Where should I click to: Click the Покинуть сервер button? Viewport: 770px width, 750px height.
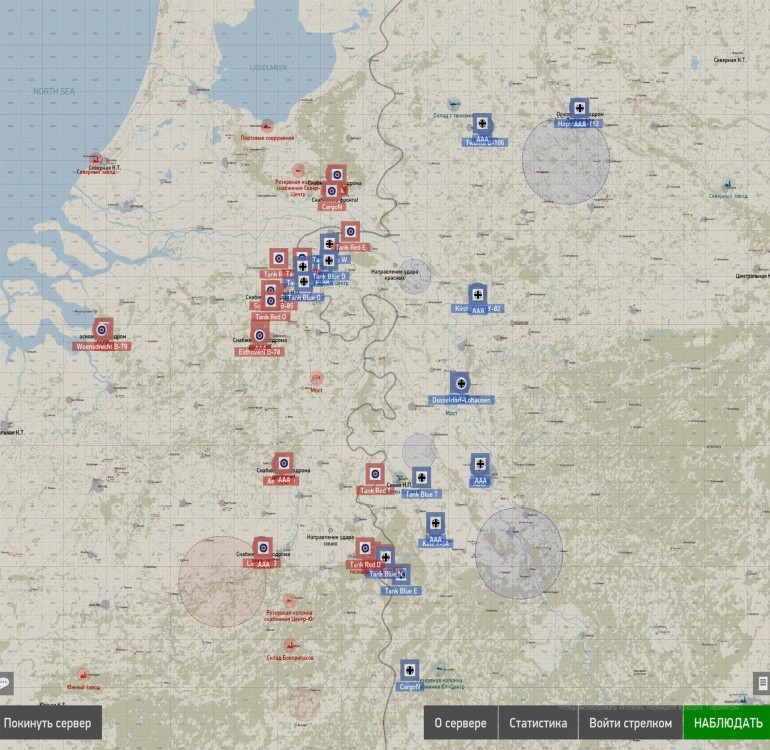pyautogui.click(x=50, y=723)
